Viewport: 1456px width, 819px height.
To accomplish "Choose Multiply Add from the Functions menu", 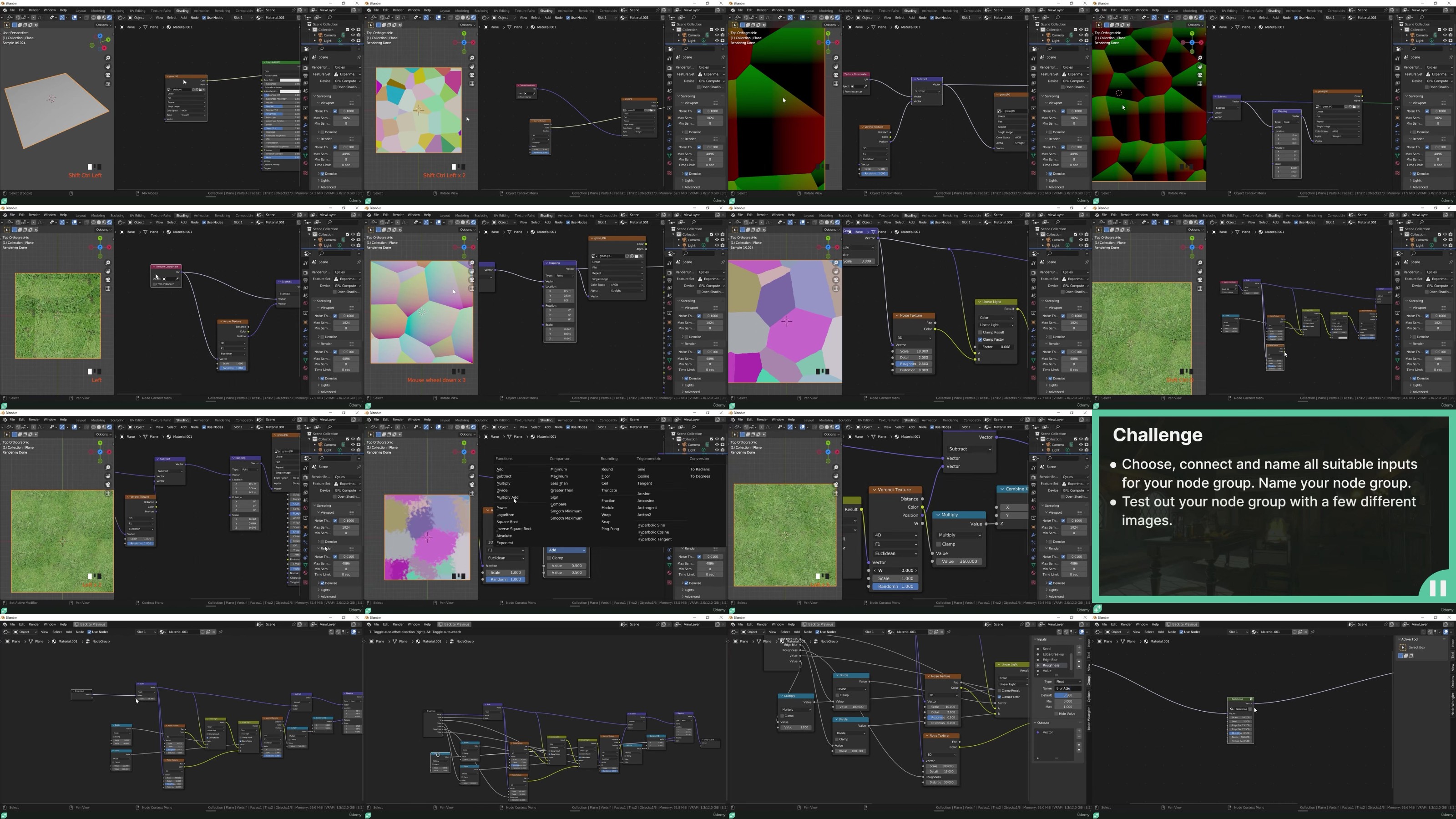I will [x=507, y=497].
